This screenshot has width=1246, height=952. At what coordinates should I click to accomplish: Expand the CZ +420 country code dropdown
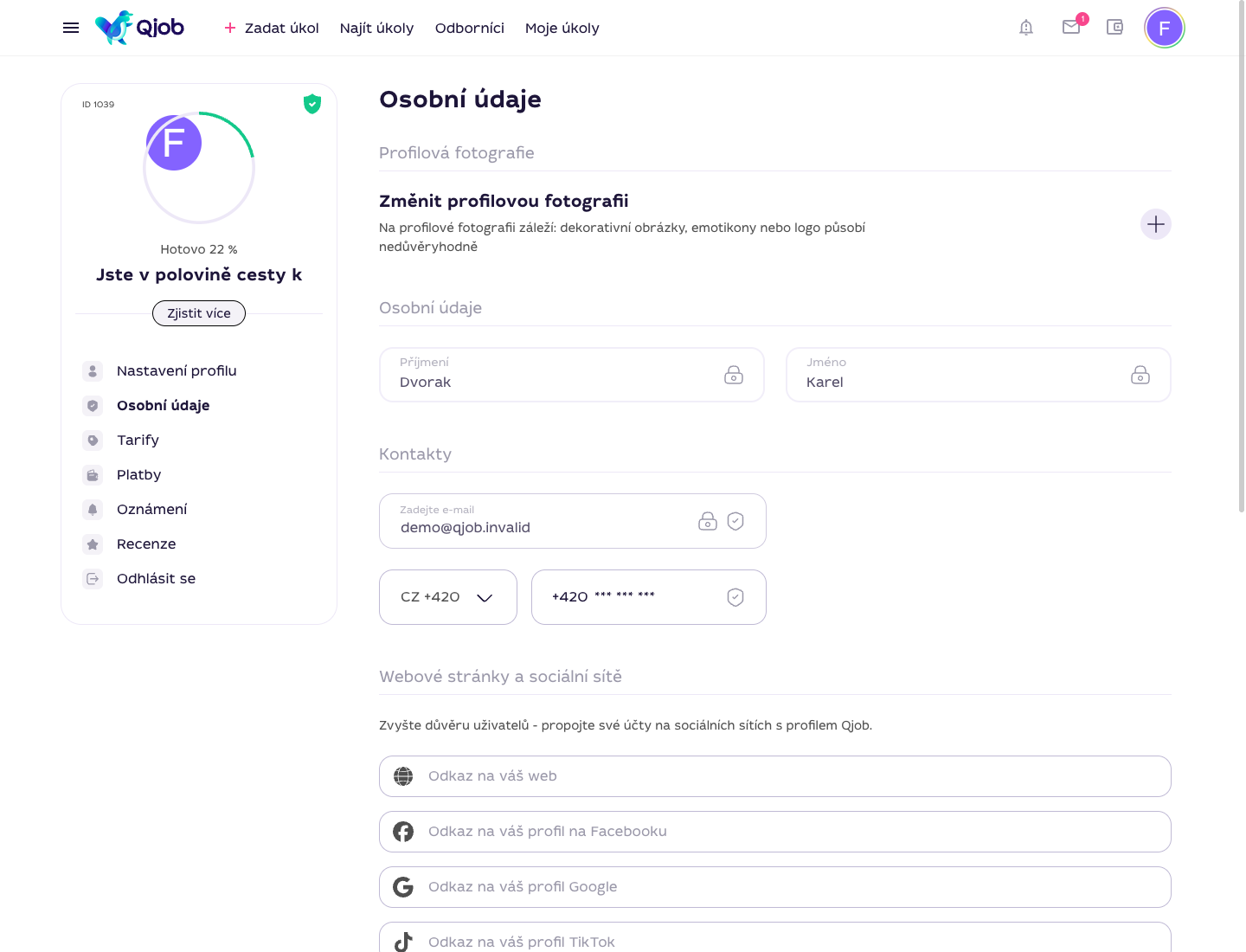448,597
